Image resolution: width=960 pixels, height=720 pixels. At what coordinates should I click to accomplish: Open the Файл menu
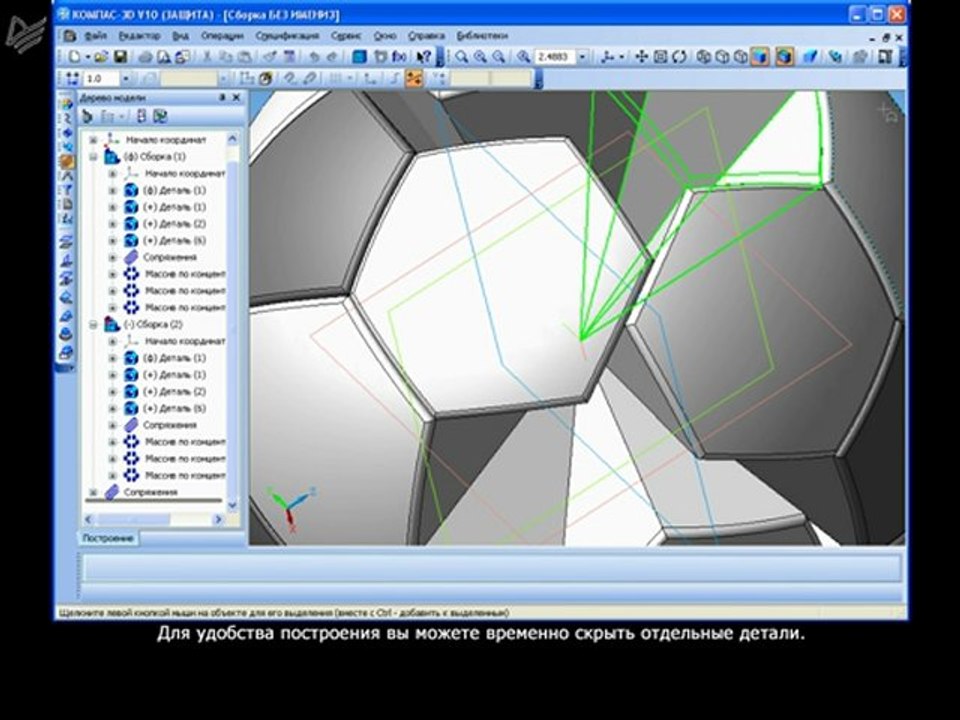click(96, 36)
